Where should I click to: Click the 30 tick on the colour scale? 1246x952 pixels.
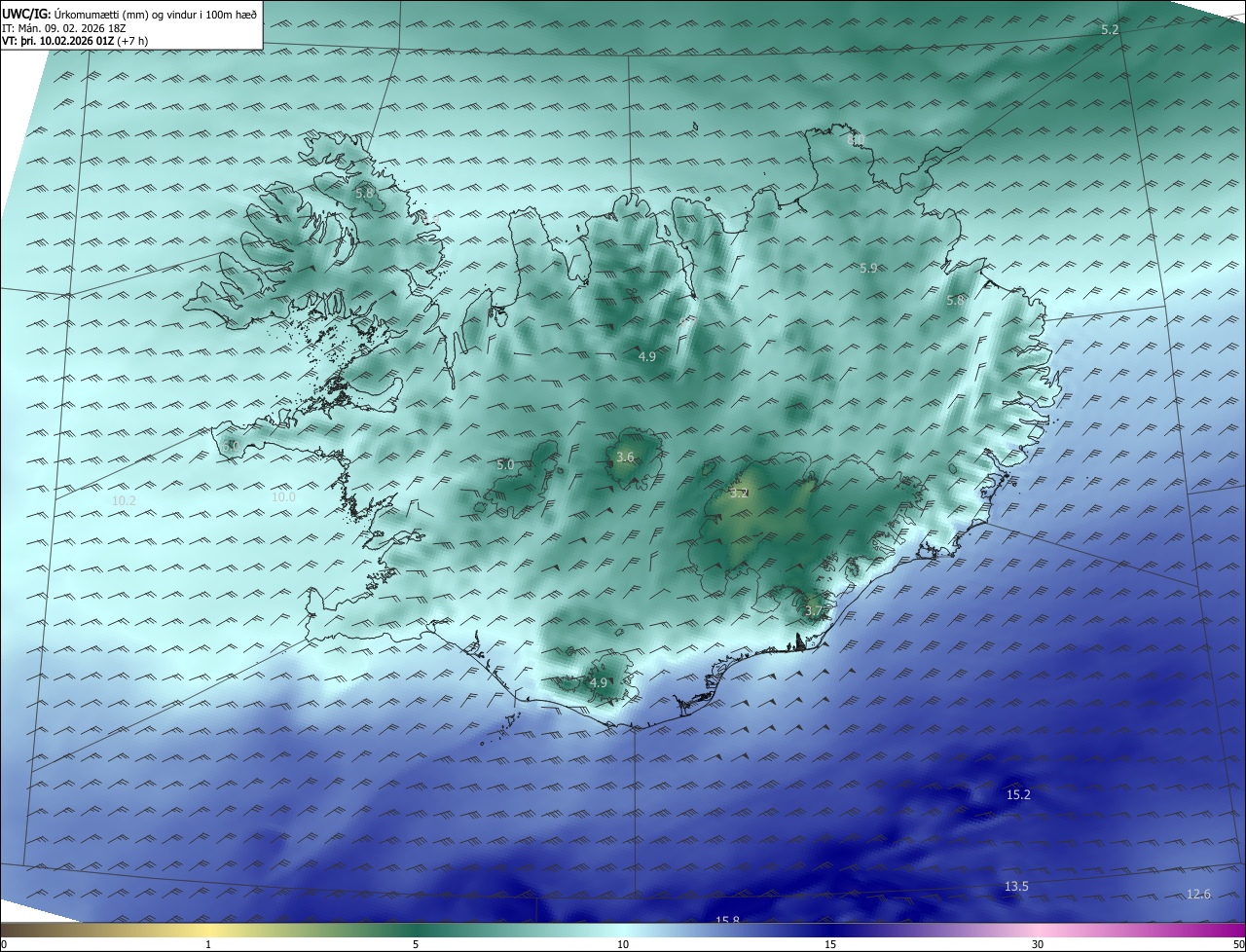coord(1038,944)
